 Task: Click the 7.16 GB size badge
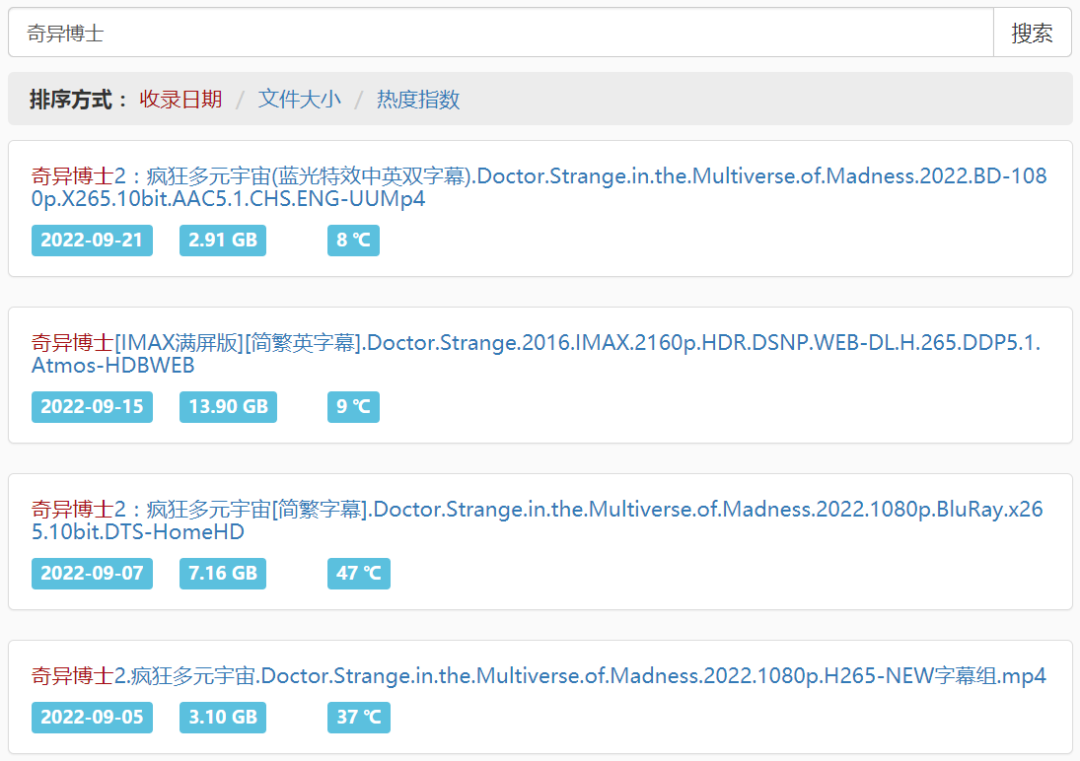click(x=222, y=574)
